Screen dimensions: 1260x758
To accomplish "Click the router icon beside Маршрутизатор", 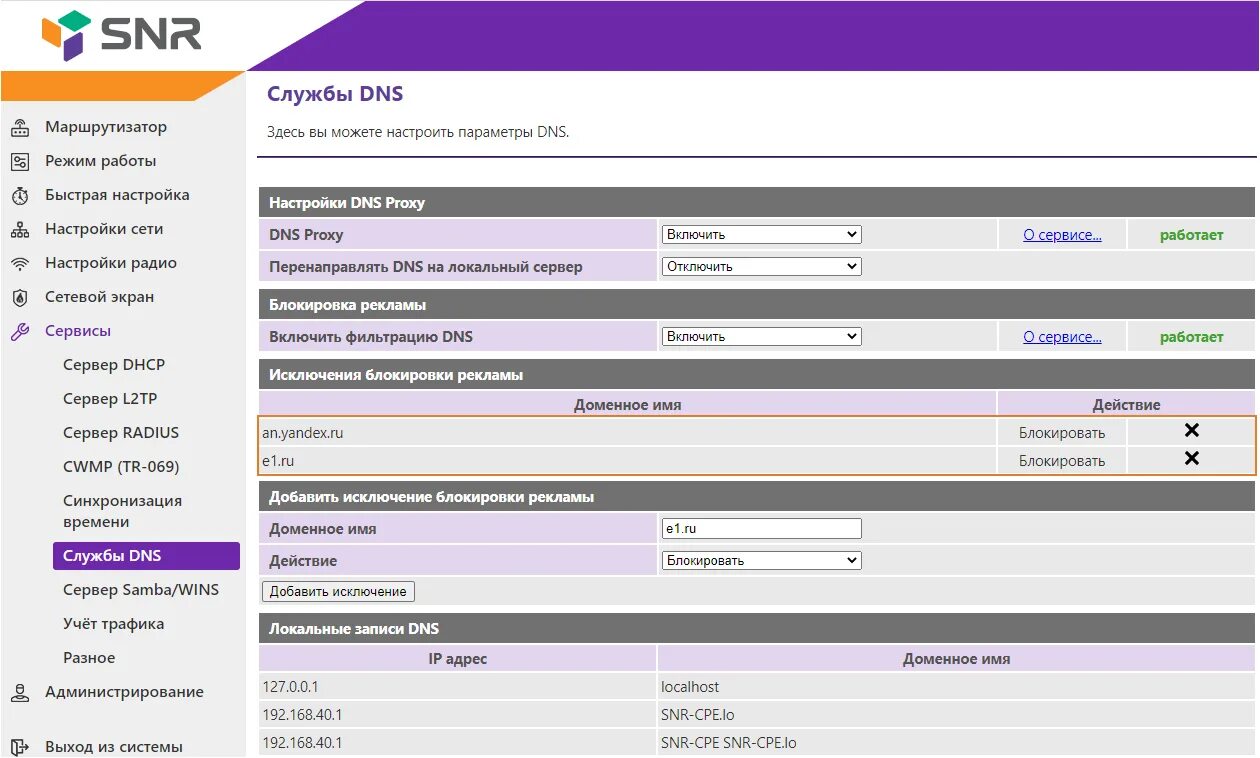I will (20, 128).
